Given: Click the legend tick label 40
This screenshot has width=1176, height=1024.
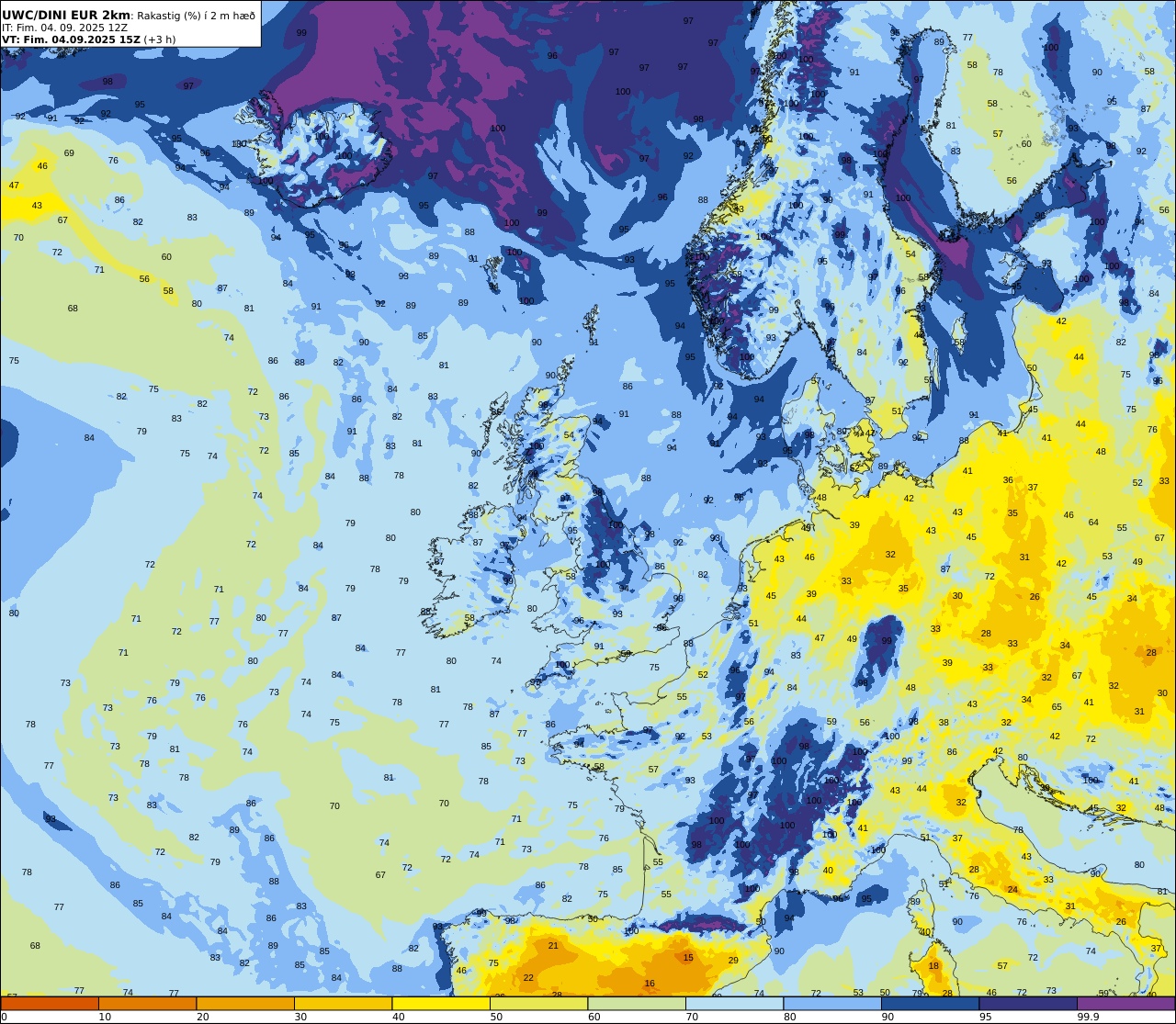Looking at the screenshot, I should pyautogui.click(x=399, y=1017).
